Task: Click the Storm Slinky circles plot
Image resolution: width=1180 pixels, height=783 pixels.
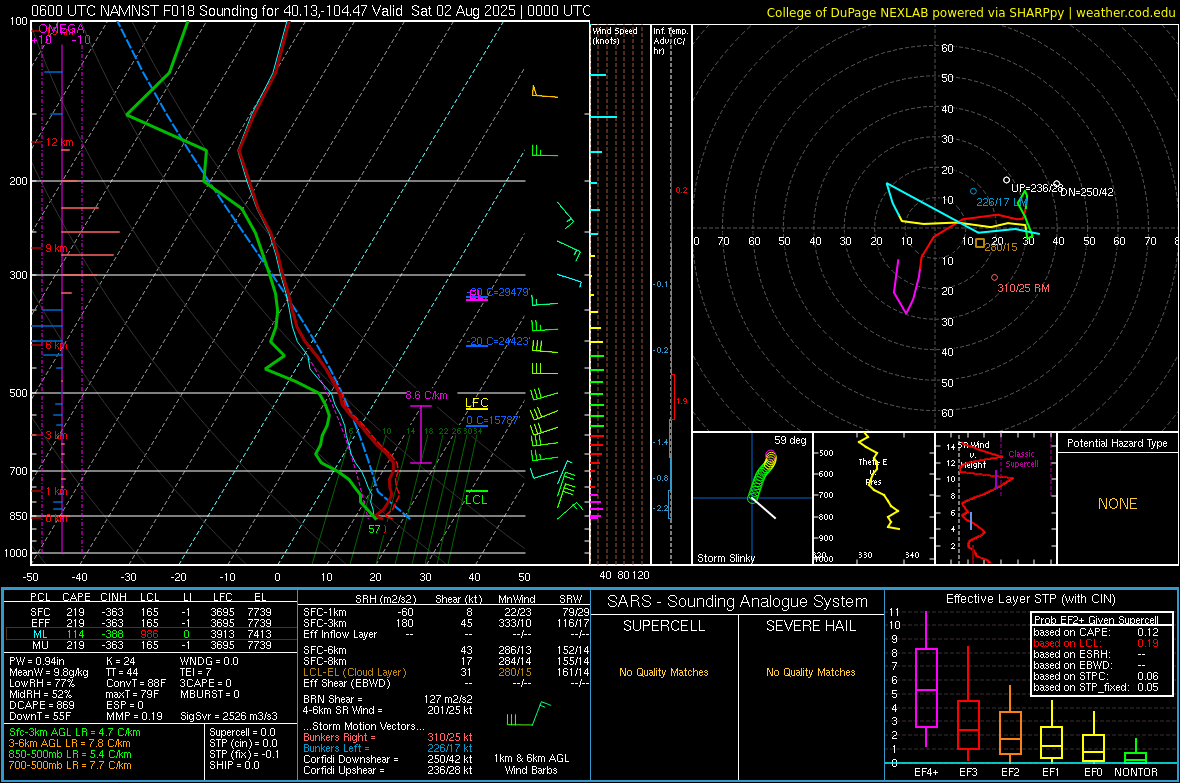Action: (762, 478)
